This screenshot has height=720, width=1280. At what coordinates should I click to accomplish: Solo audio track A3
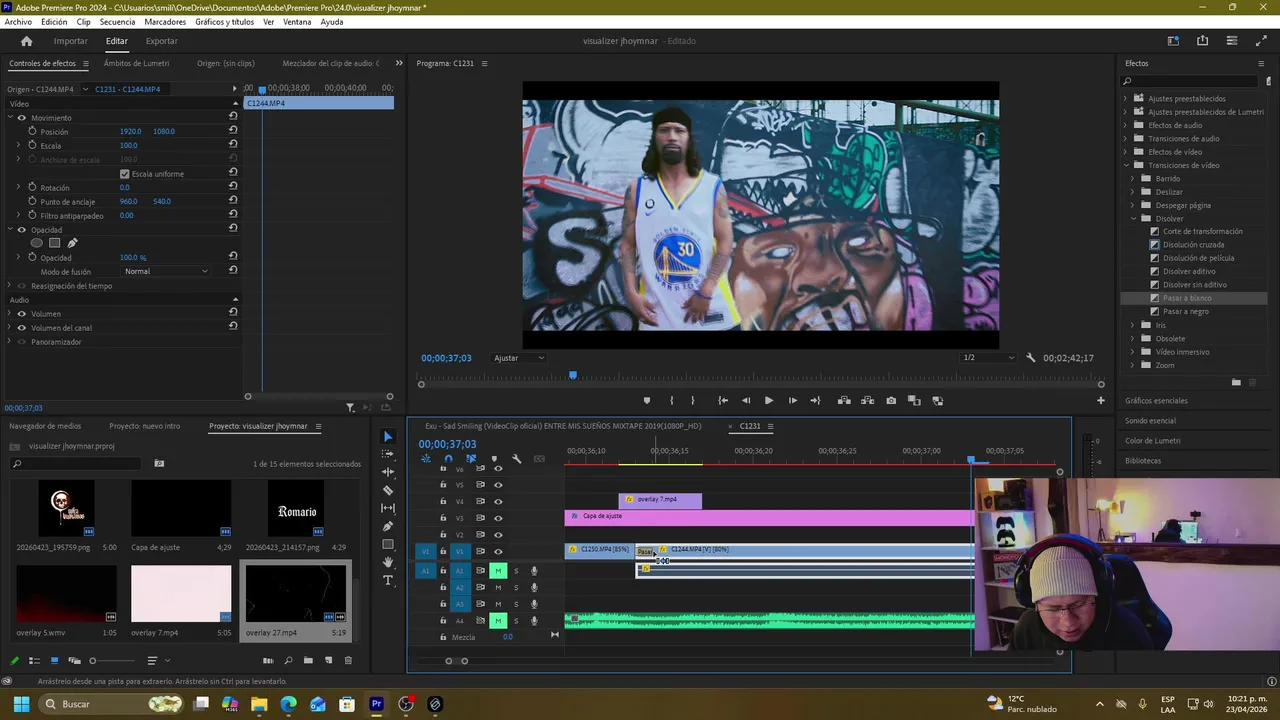pyautogui.click(x=516, y=604)
